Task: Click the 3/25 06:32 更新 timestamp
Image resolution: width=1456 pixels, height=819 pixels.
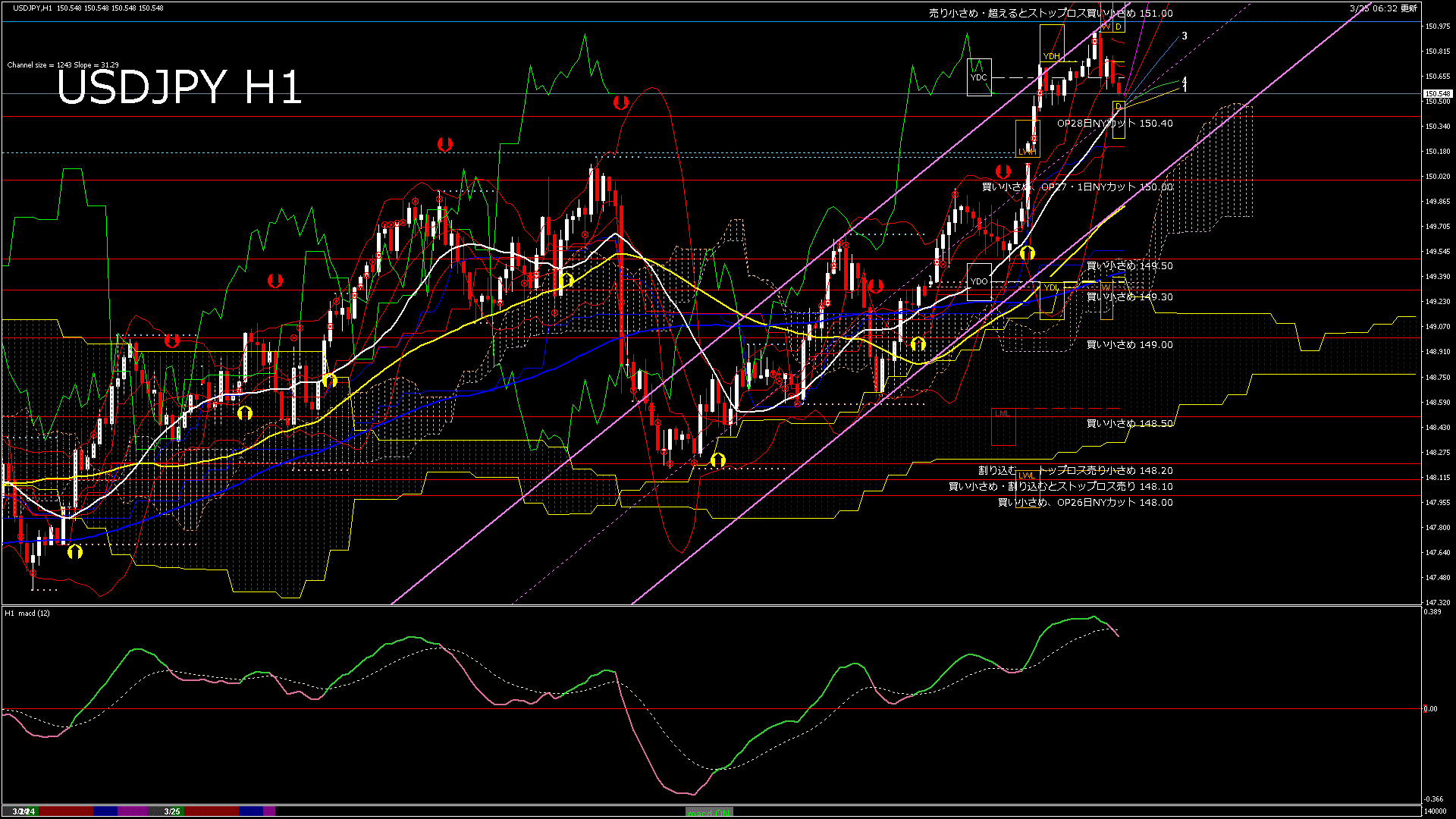Action: click(x=1383, y=8)
